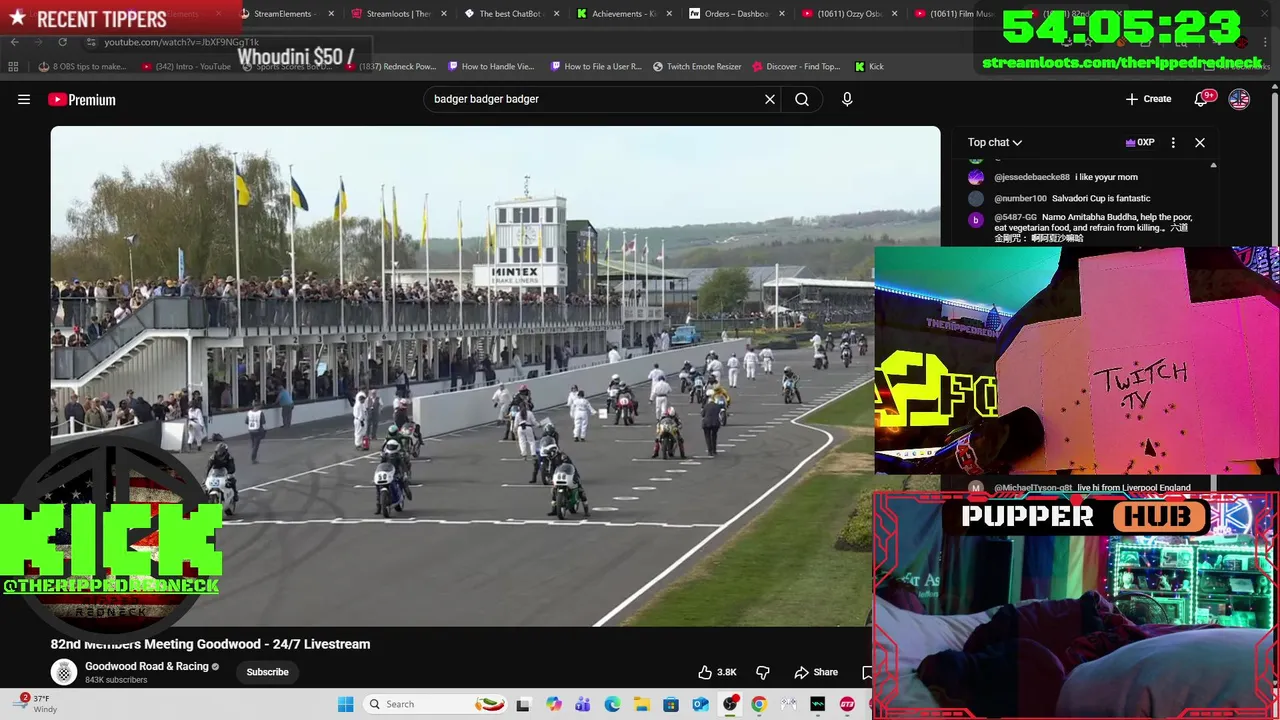Open the Redneck Pow... bookmark
The height and width of the screenshot is (720, 1280).
pyautogui.click(x=390, y=66)
